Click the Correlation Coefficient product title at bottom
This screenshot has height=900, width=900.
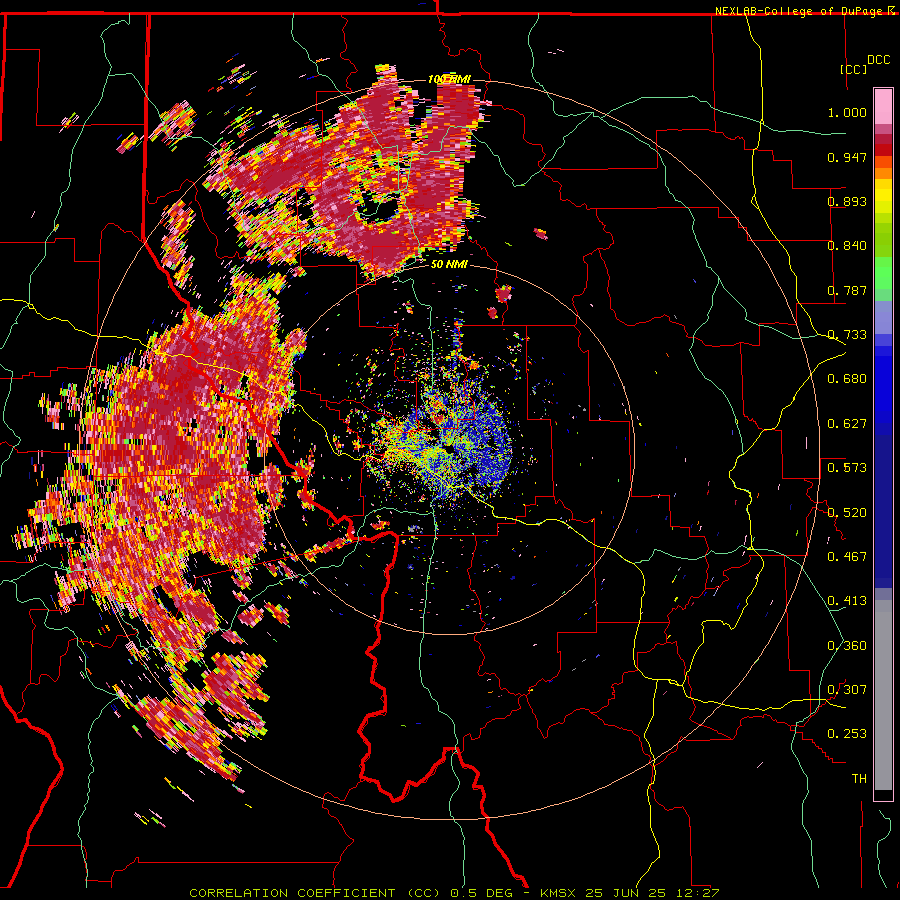click(315, 893)
